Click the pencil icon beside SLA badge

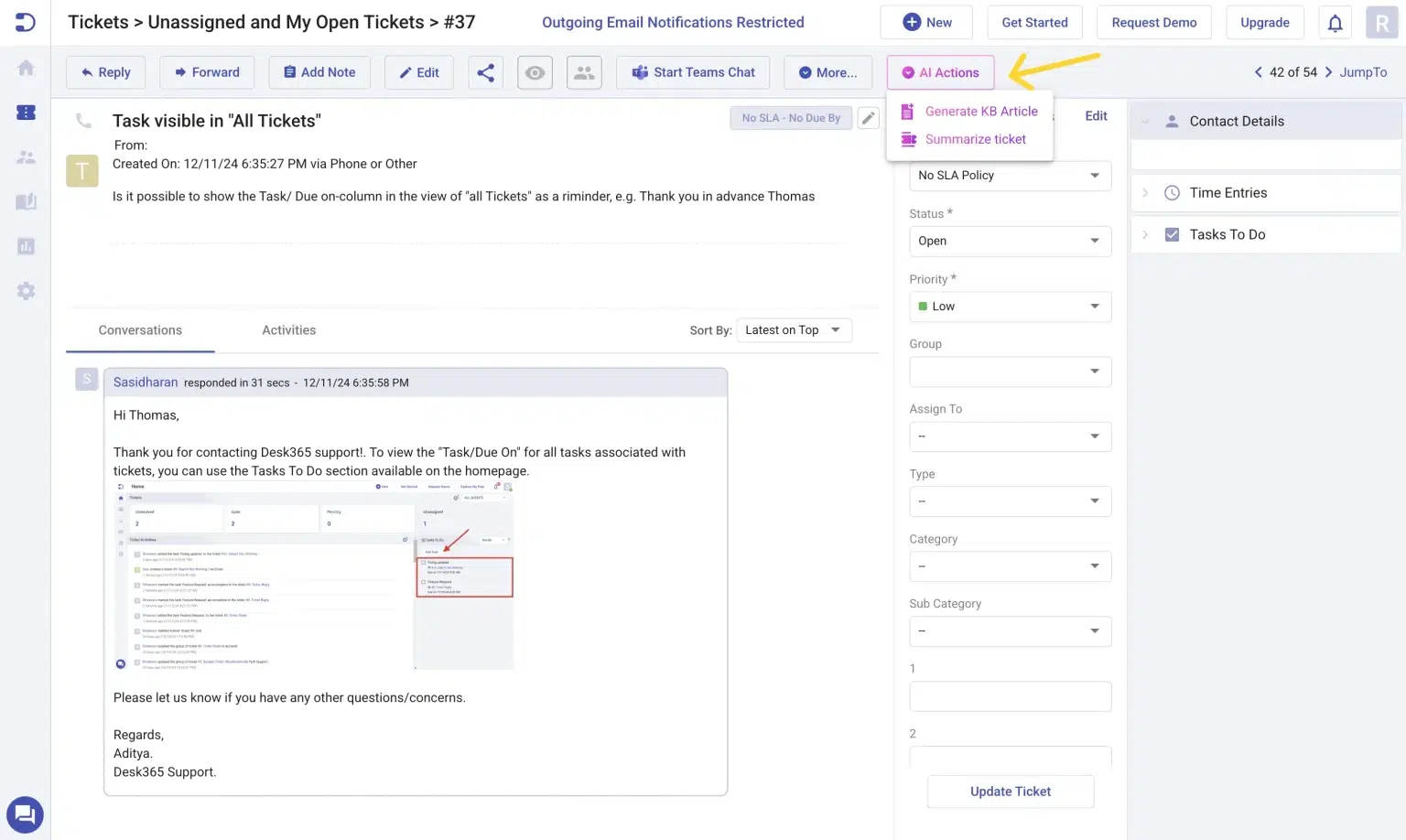tap(868, 118)
